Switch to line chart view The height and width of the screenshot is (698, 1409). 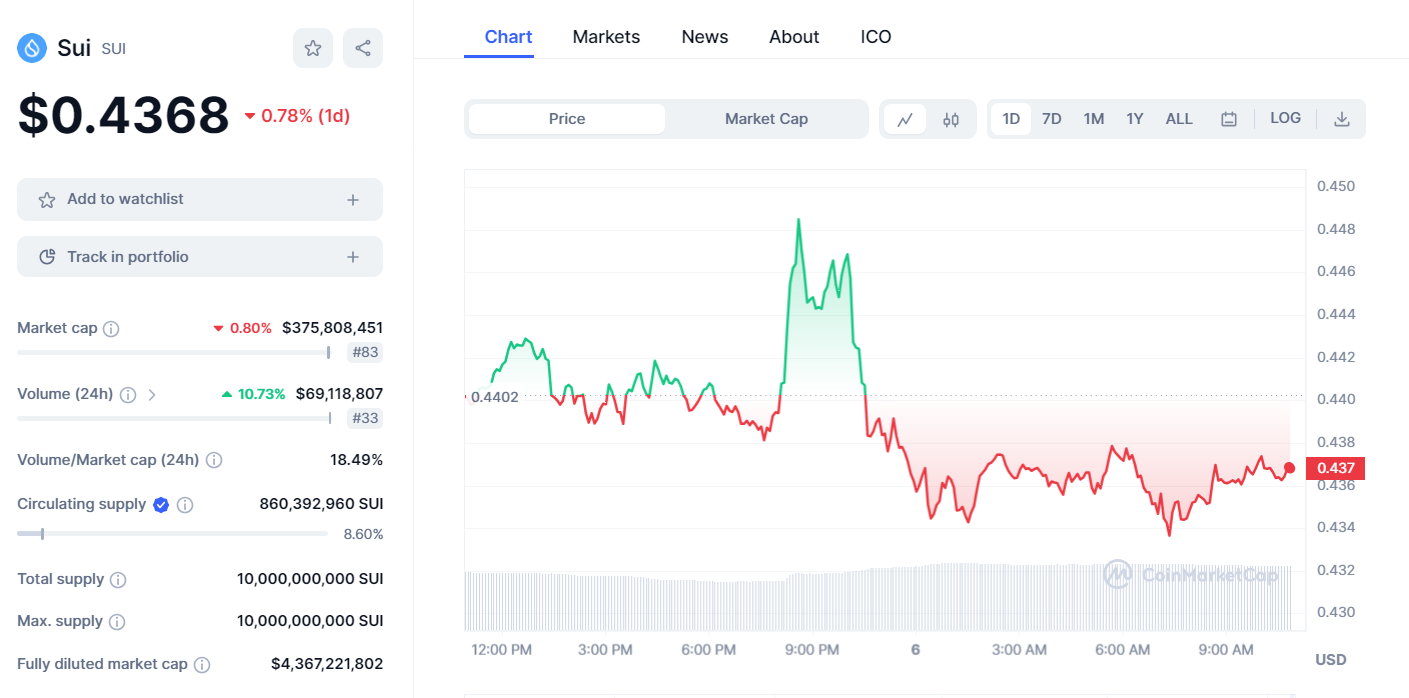(905, 119)
